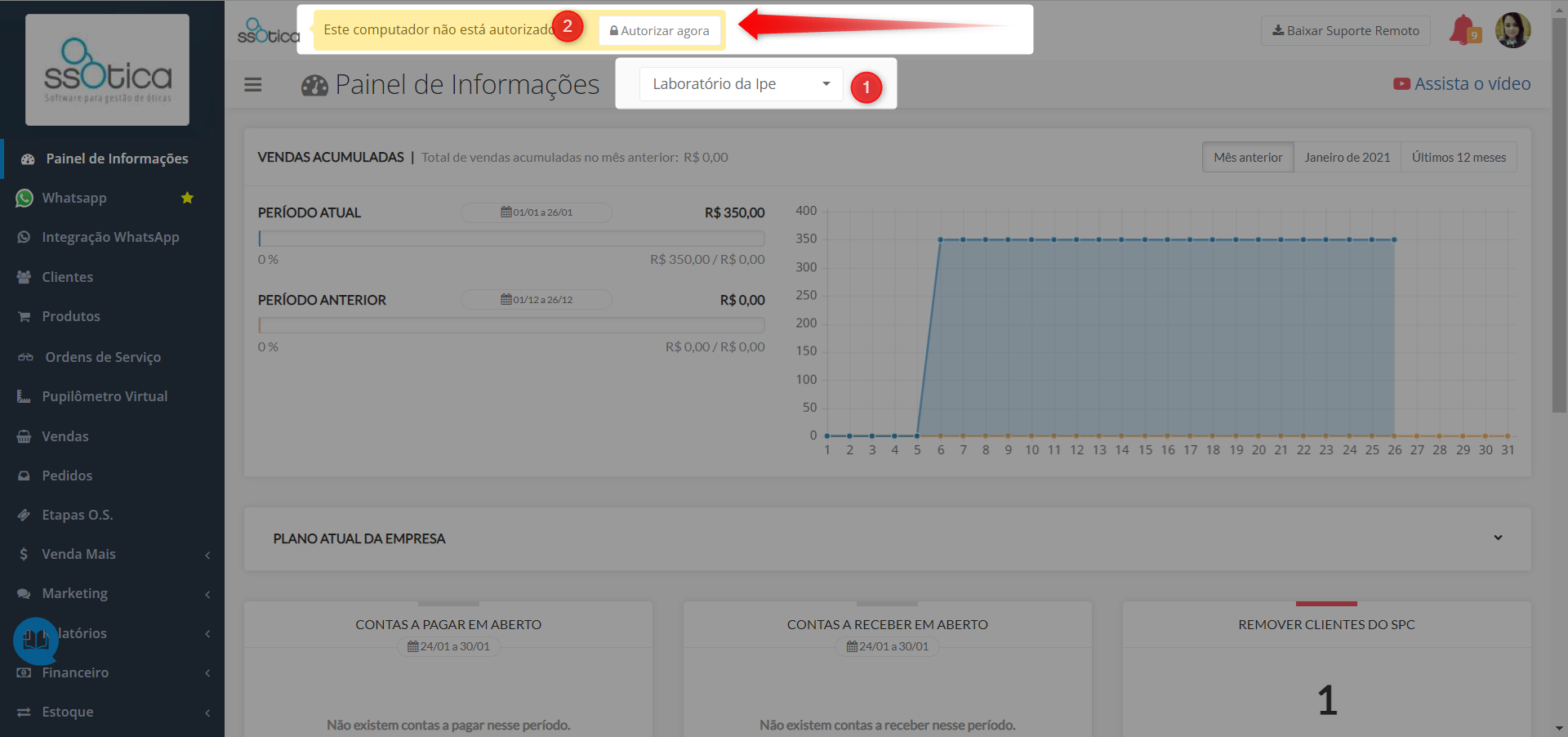Expand the Venda Mais submenu arrow
The image size is (1568, 737).
[207, 555]
